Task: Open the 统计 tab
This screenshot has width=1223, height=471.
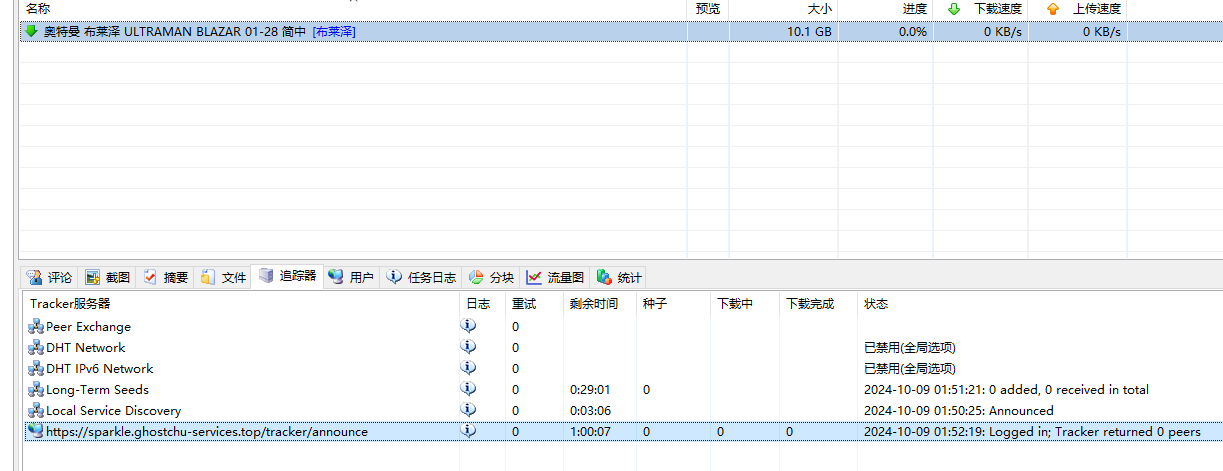Action: (x=620, y=277)
